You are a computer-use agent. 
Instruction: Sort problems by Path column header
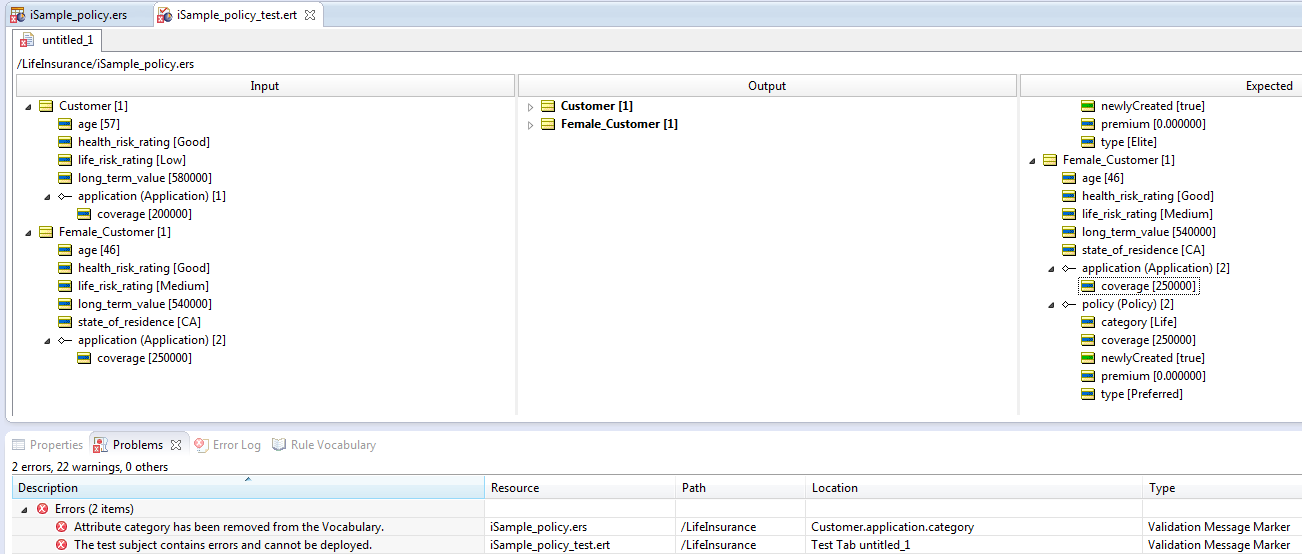pyautogui.click(x=741, y=488)
